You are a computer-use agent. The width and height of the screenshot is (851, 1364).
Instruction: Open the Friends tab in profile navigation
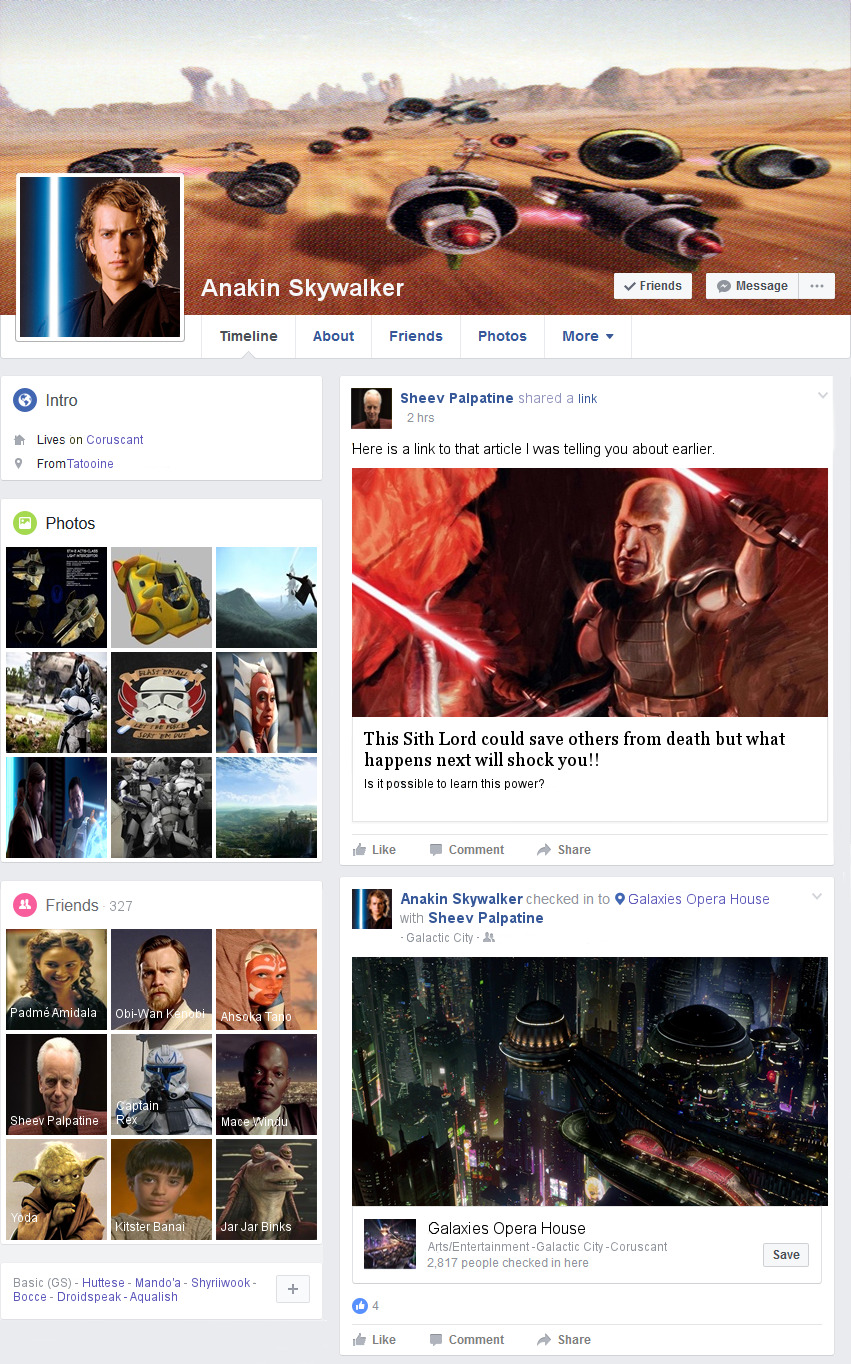[x=416, y=336]
